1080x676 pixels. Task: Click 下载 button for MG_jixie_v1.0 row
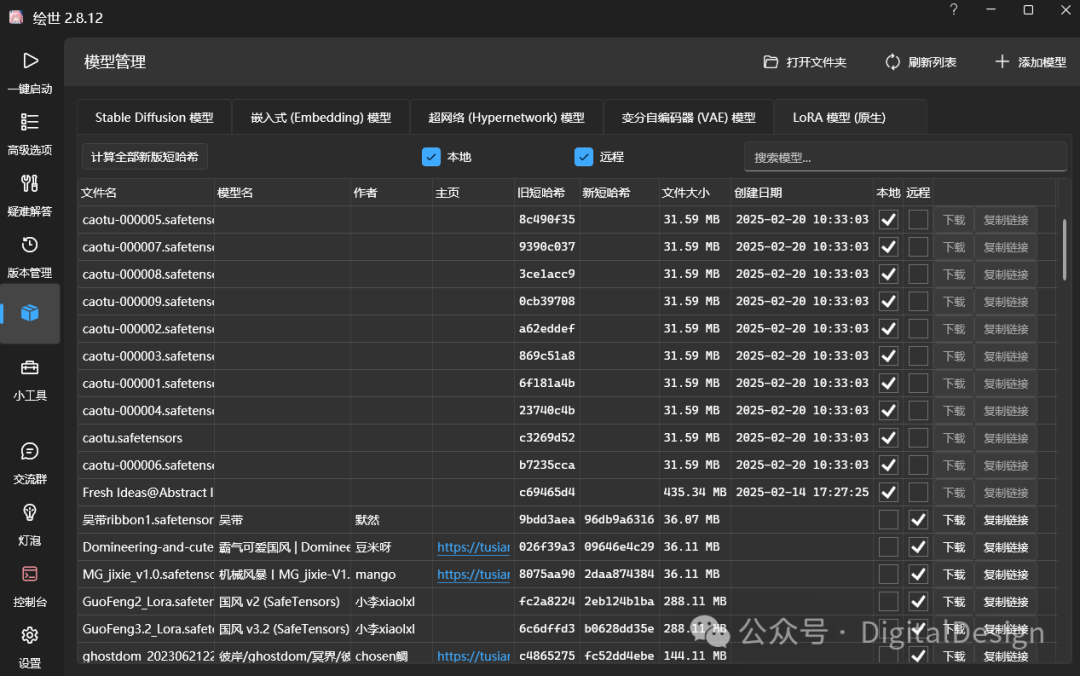[954, 574]
